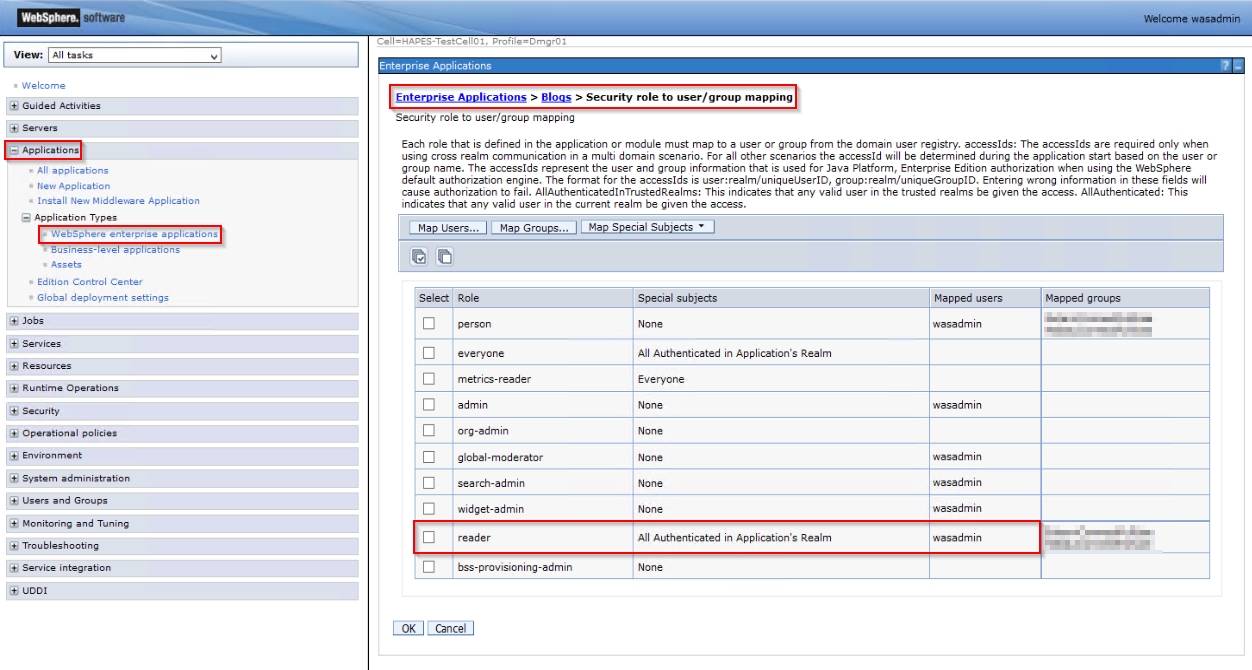Open WebSphere enterprise applications in navigation
The width and height of the screenshot is (1252, 670).
click(134, 234)
